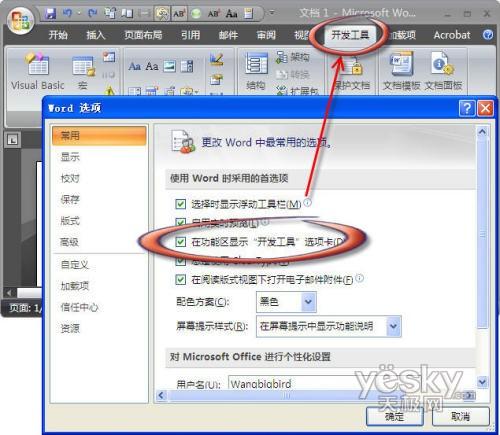Screen dimensions: 500x435
Task: Toggle 选择时显示浮动工具栏 checkbox
Action: (180, 204)
